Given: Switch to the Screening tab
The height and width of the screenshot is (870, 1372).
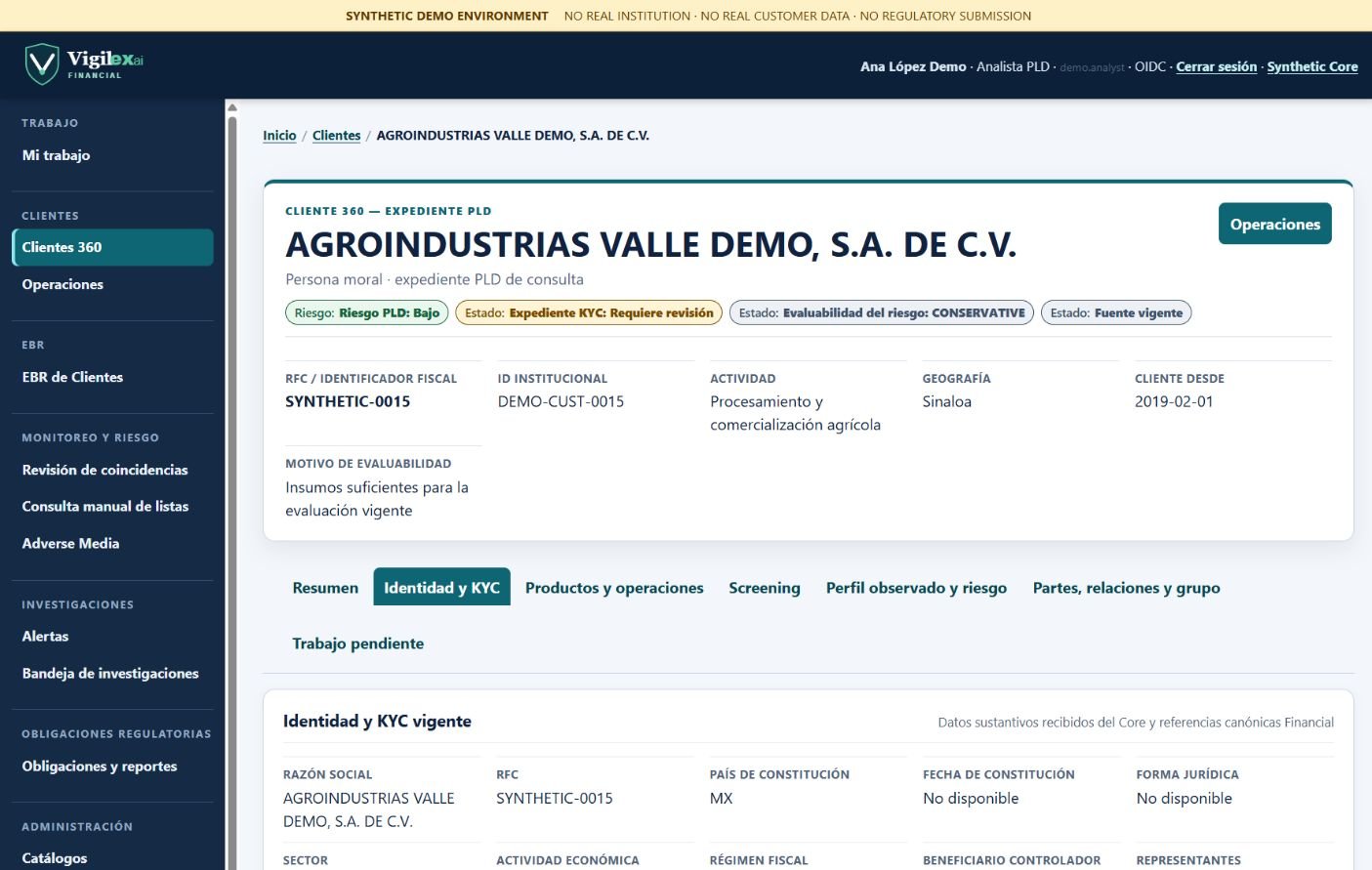Looking at the screenshot, I should click(765, 588).
